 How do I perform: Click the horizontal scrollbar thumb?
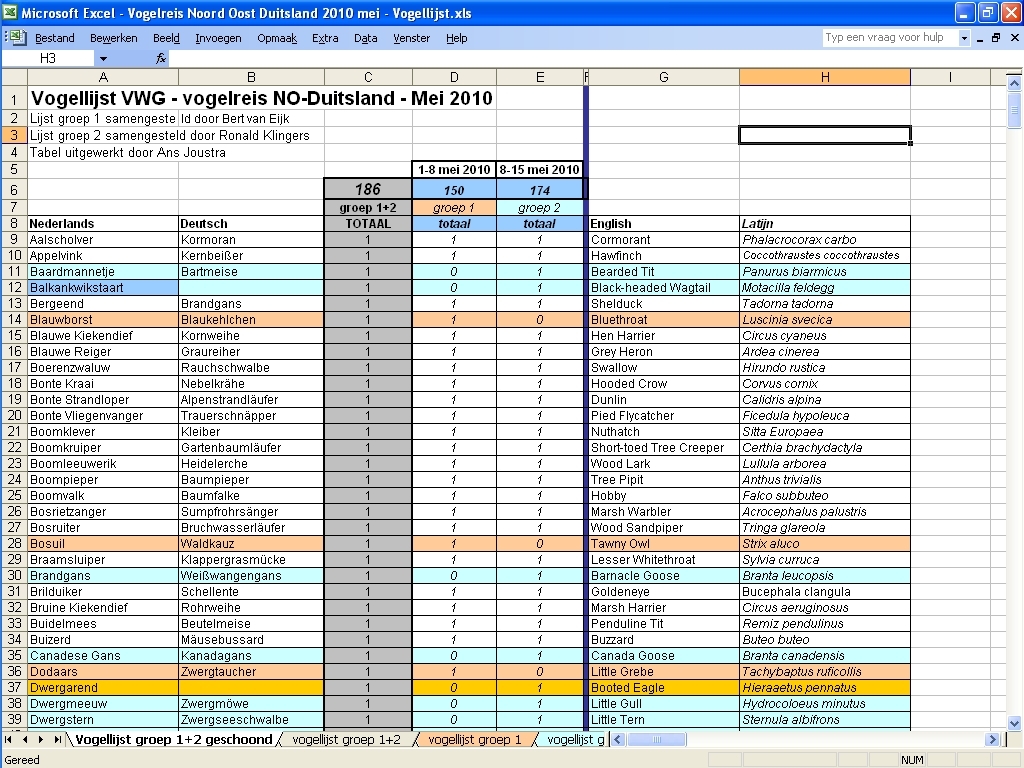click(657, 739)
